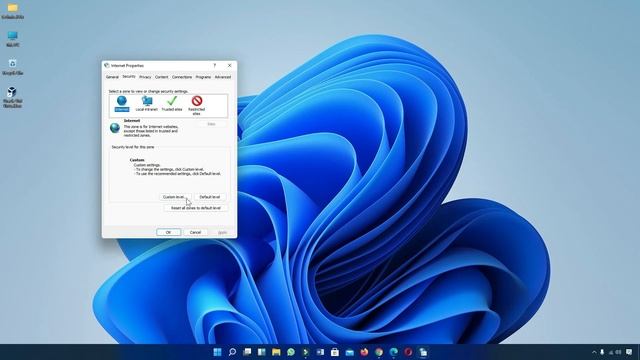
Task: Open Task View from the taskbar
Action: (x=247, y=352)
